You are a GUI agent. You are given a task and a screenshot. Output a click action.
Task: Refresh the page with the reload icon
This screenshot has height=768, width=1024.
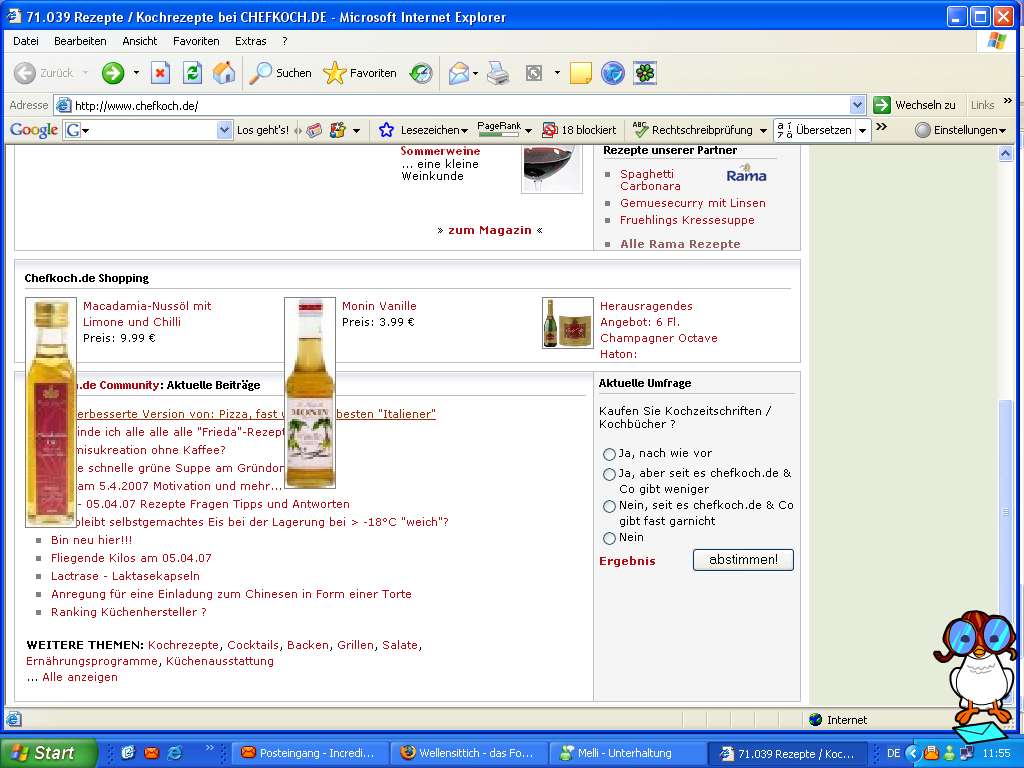(x=192, y=73)
